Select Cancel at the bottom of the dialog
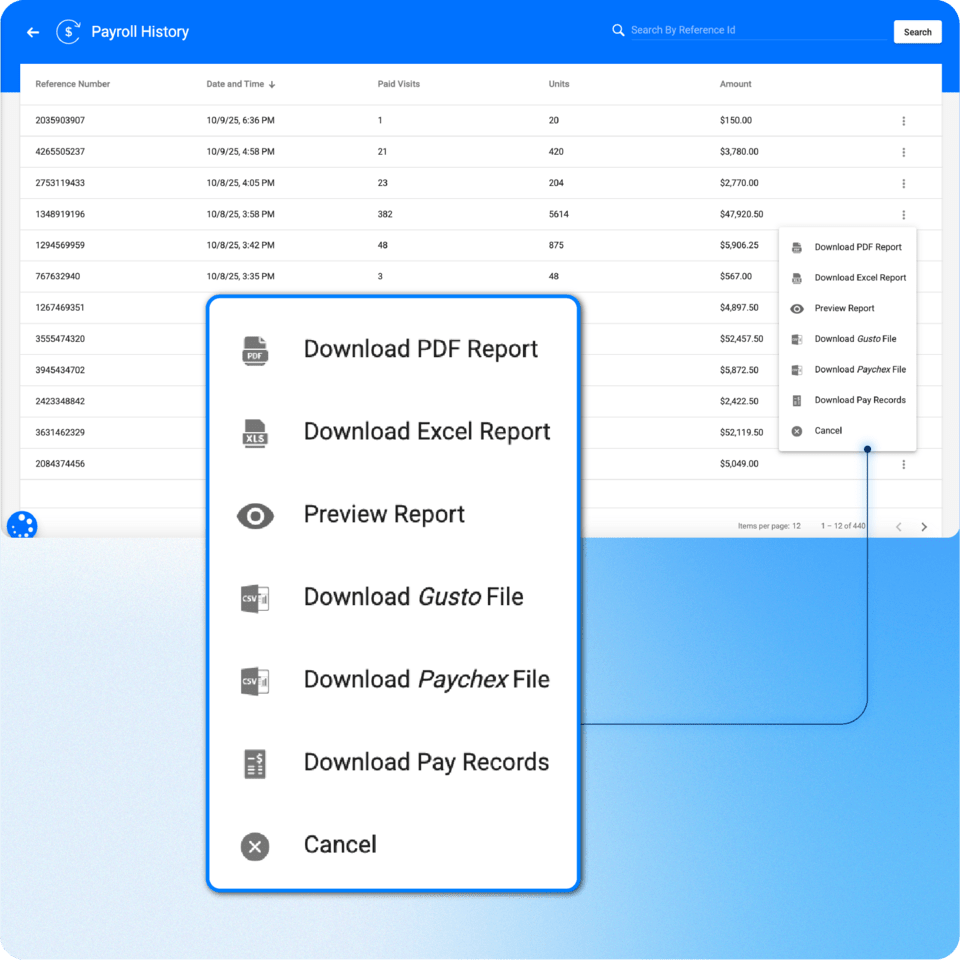Viewport: 960px width, 960px height. [339, 845]
